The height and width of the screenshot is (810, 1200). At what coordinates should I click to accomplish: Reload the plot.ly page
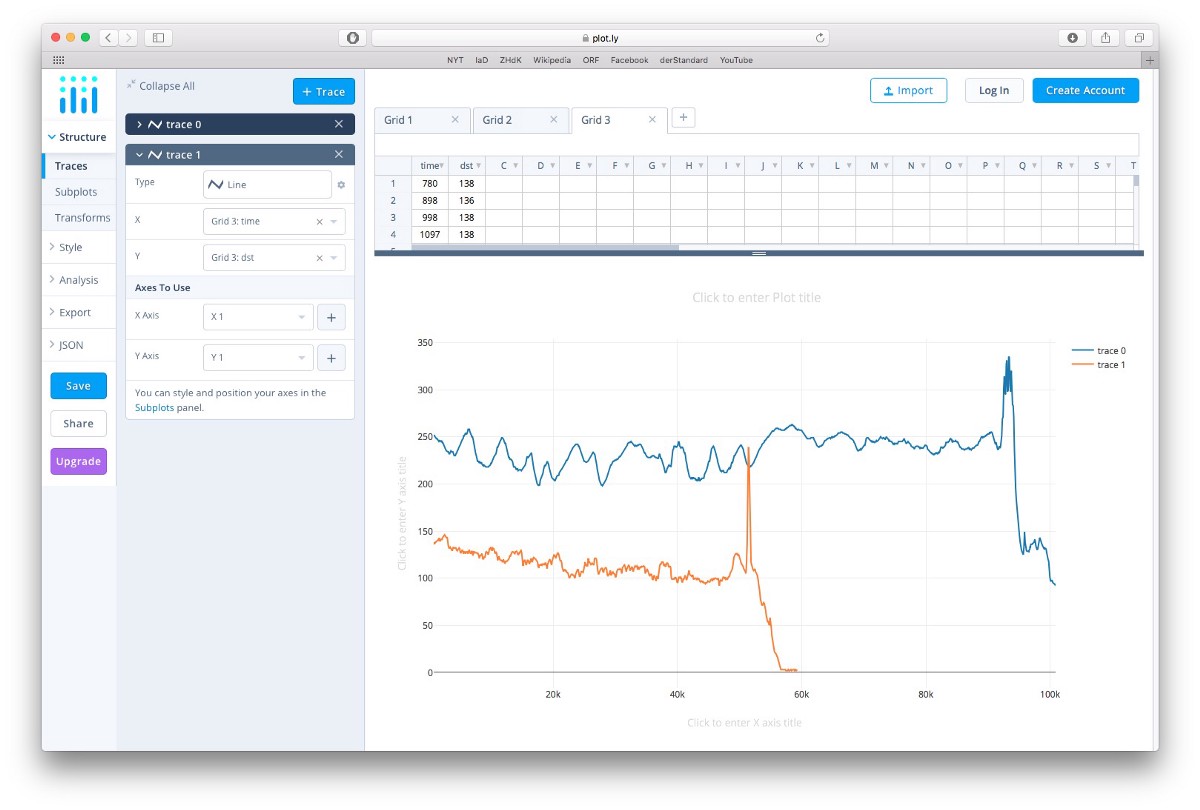pos(820,38)
